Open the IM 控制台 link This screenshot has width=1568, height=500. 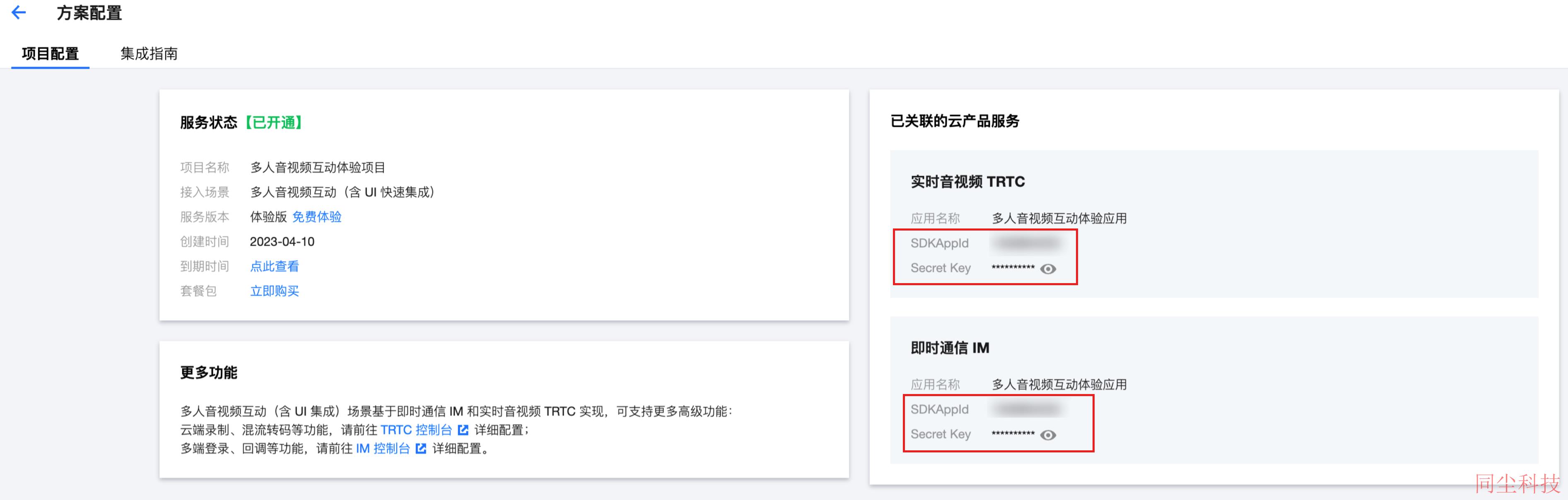pyautogui.click(x=383, y=448)
